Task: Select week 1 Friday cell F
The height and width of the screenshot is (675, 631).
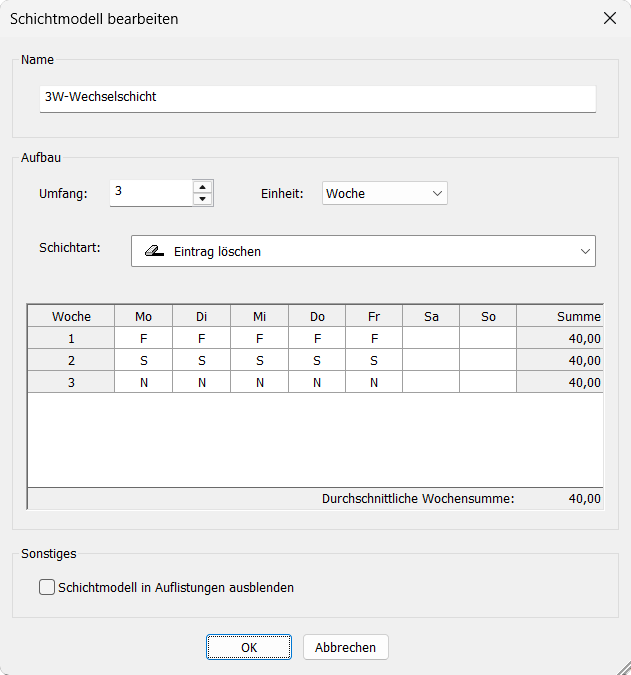Action: pyautogui.click(x=374, y=338)
